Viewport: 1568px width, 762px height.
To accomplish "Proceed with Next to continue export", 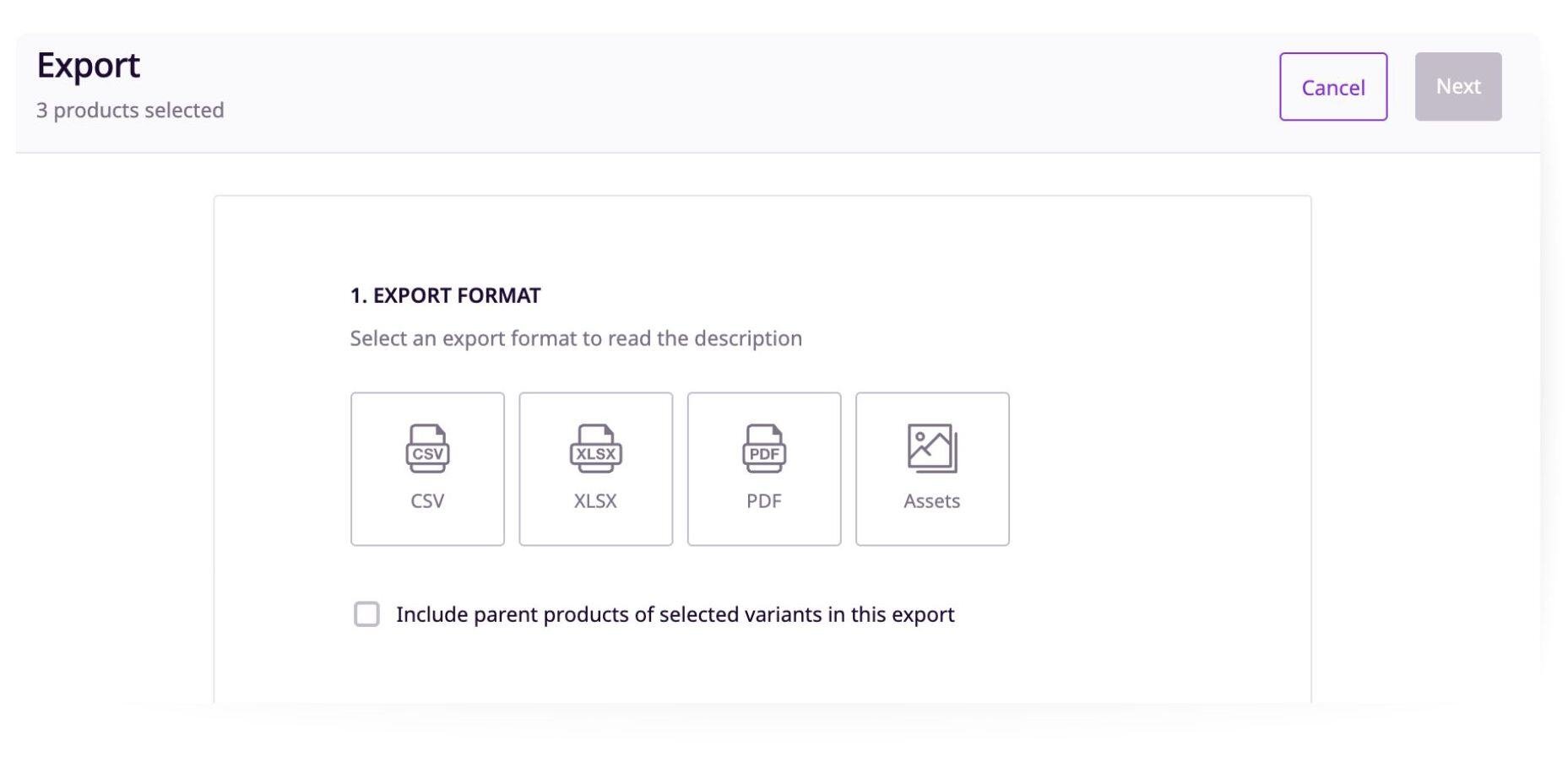I will tap(1458, 85).
